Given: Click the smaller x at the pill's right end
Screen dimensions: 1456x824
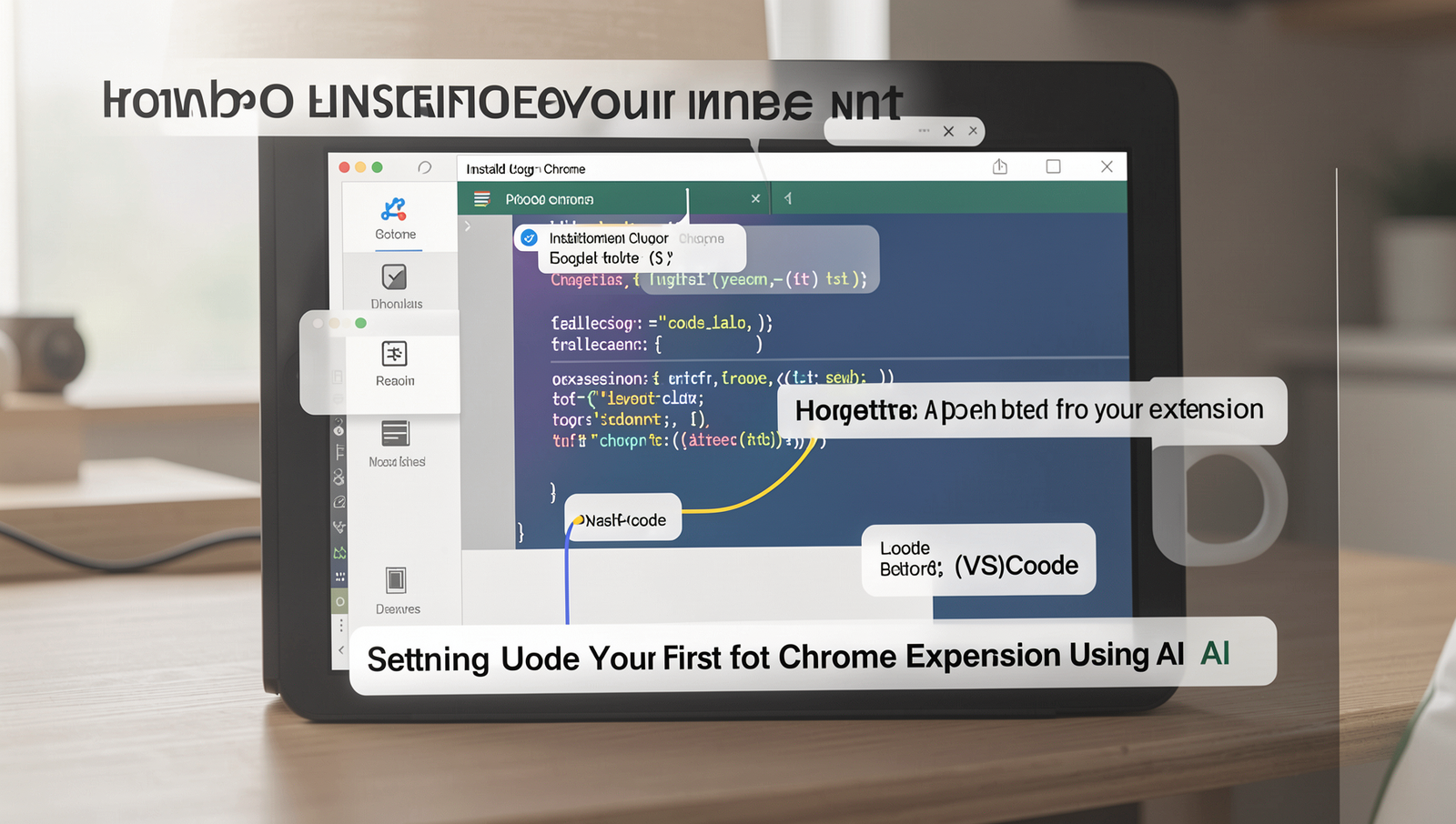Looking at the screenshot, I should click(973, 130).
